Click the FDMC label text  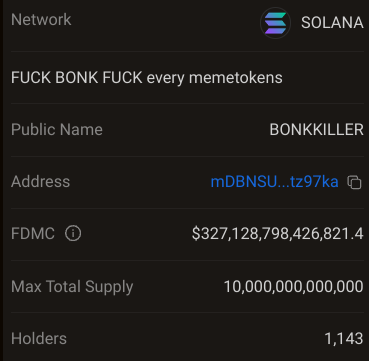click(x=33, y=233)
